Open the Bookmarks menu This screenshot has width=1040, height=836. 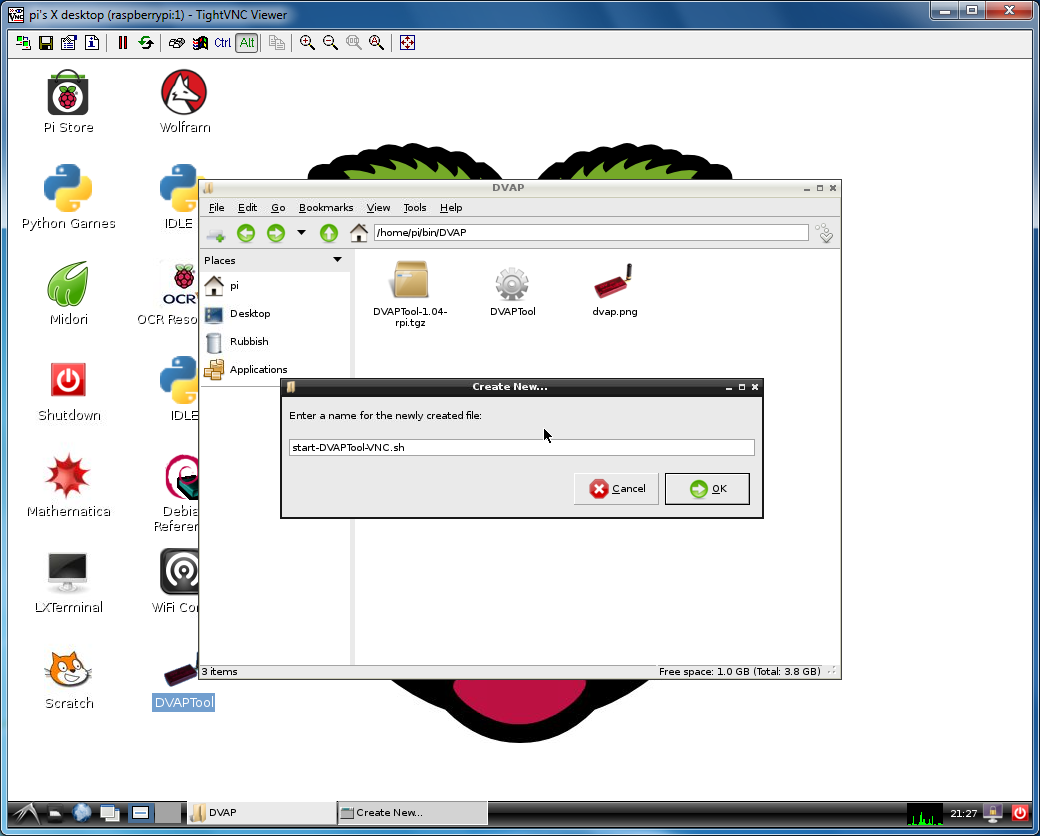[326, 208]
